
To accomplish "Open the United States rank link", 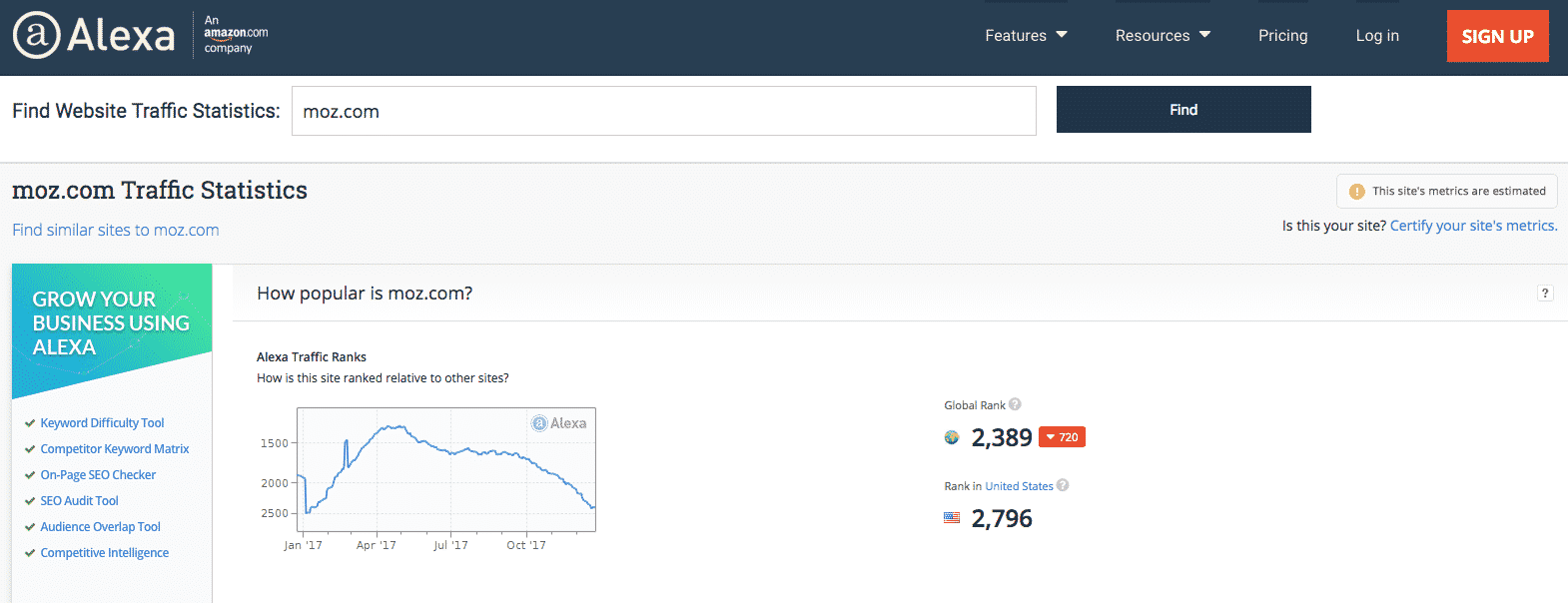I will pyautogui.click(x=1019, y=486).
